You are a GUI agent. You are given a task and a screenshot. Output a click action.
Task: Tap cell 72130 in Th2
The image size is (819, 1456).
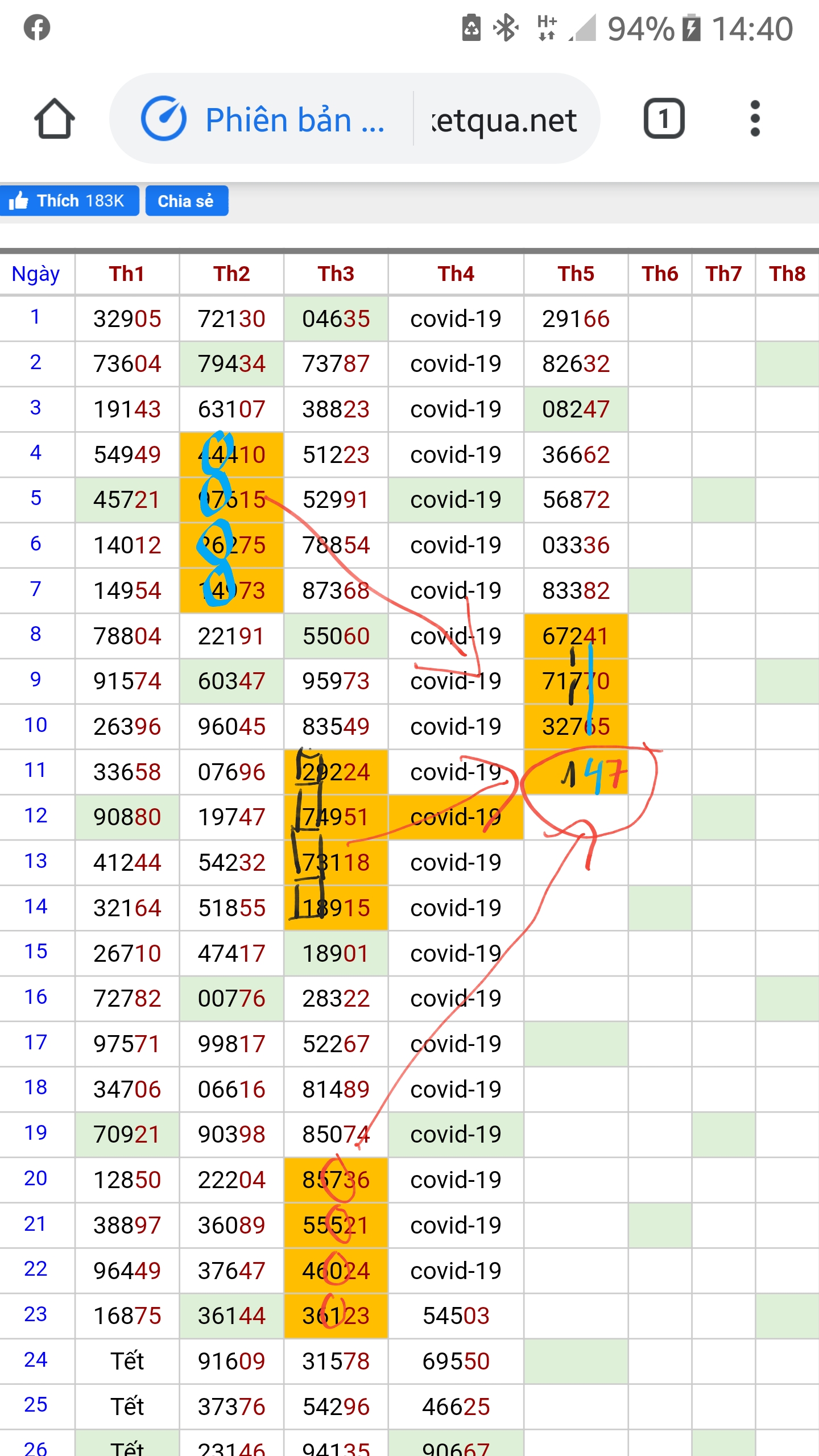coord(231,318)
